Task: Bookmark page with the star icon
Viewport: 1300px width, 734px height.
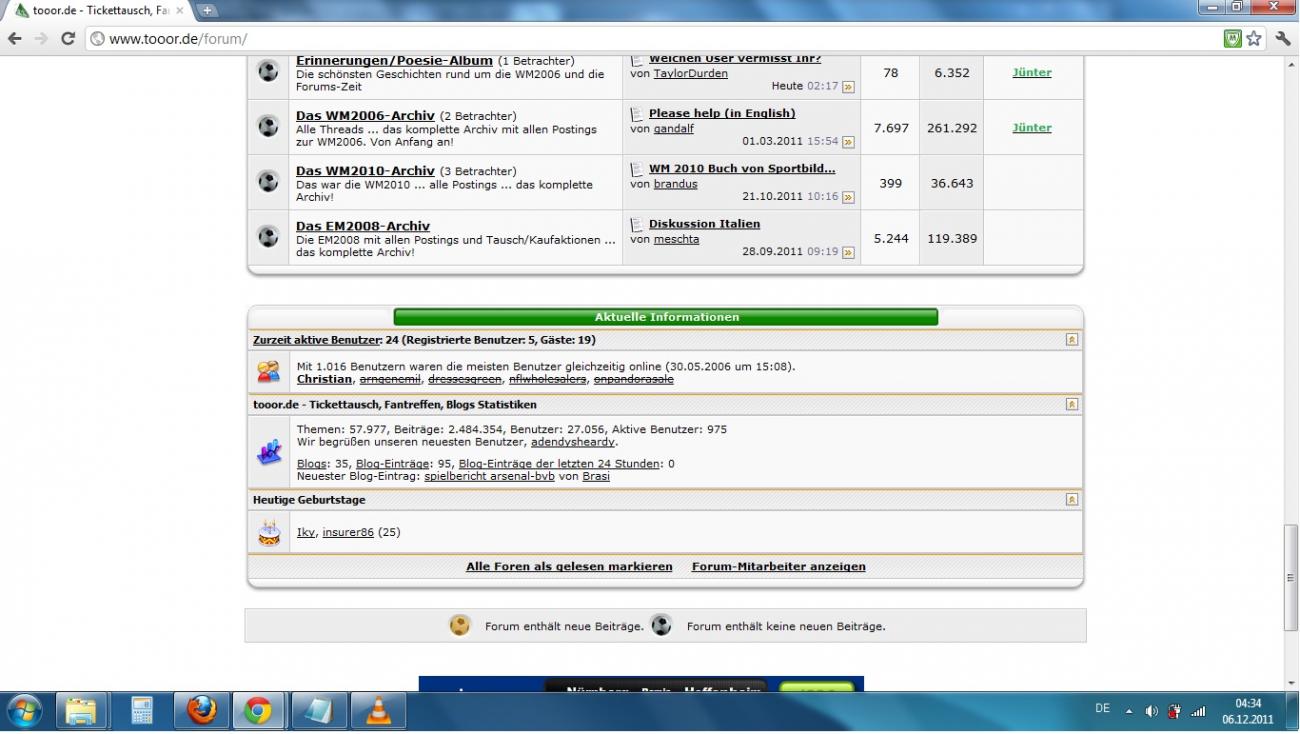Action: (1254, 39)
